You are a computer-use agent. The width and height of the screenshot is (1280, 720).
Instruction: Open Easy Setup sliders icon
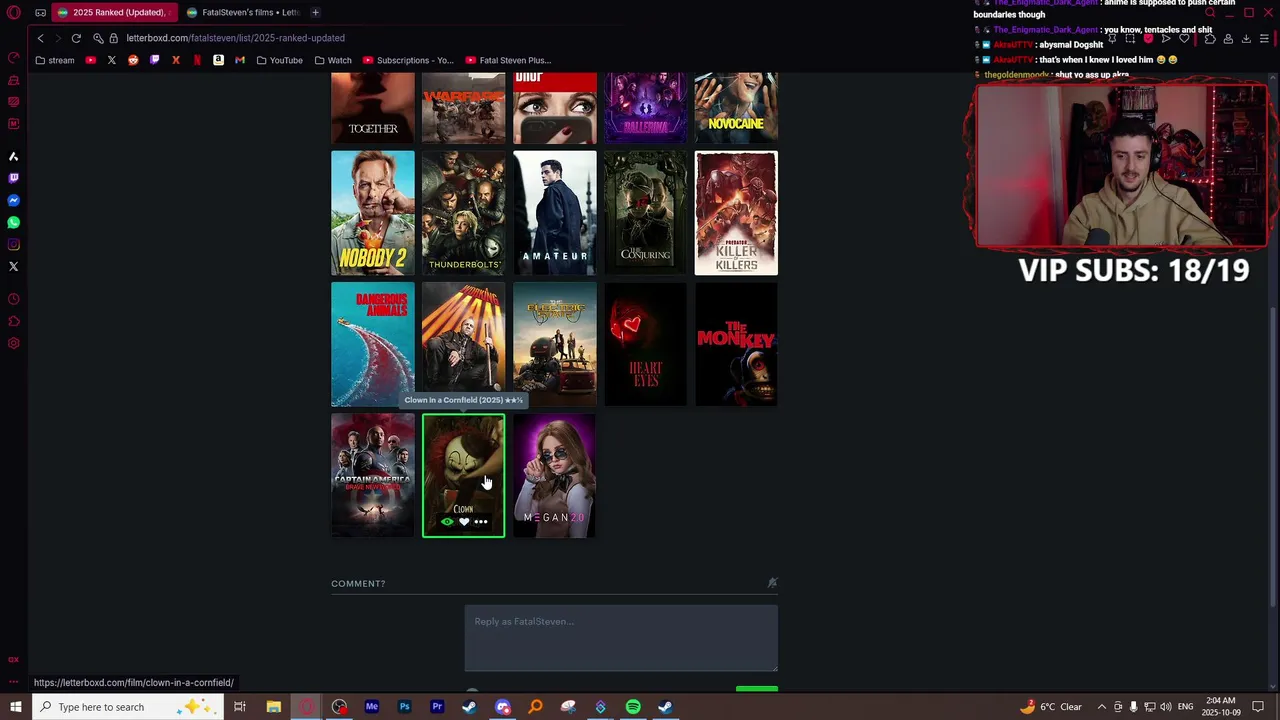(x=1264, y=39)
